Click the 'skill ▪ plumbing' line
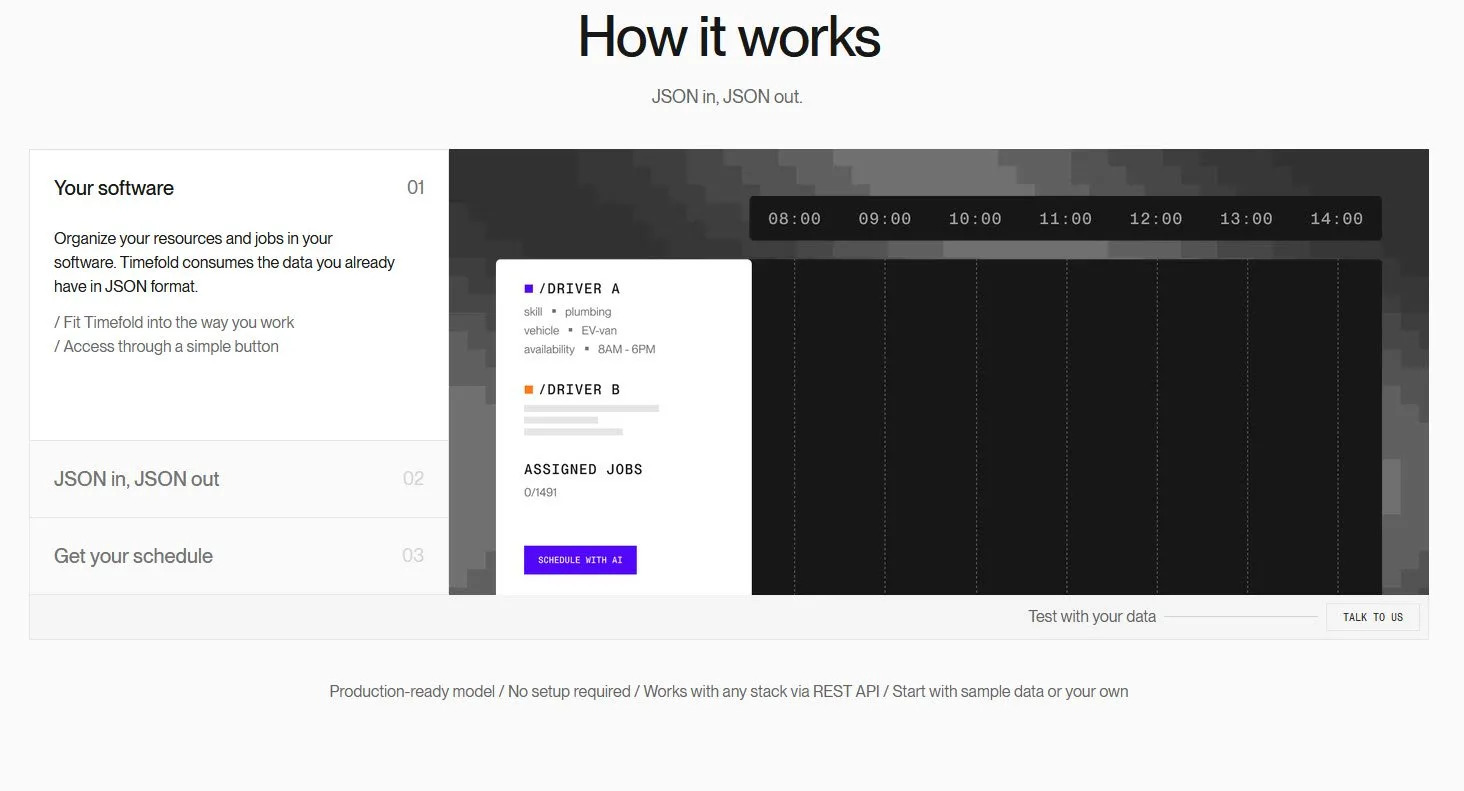The width and height of the screenshot is (1464, 791). pyautogui.click(x=567, y=312)
